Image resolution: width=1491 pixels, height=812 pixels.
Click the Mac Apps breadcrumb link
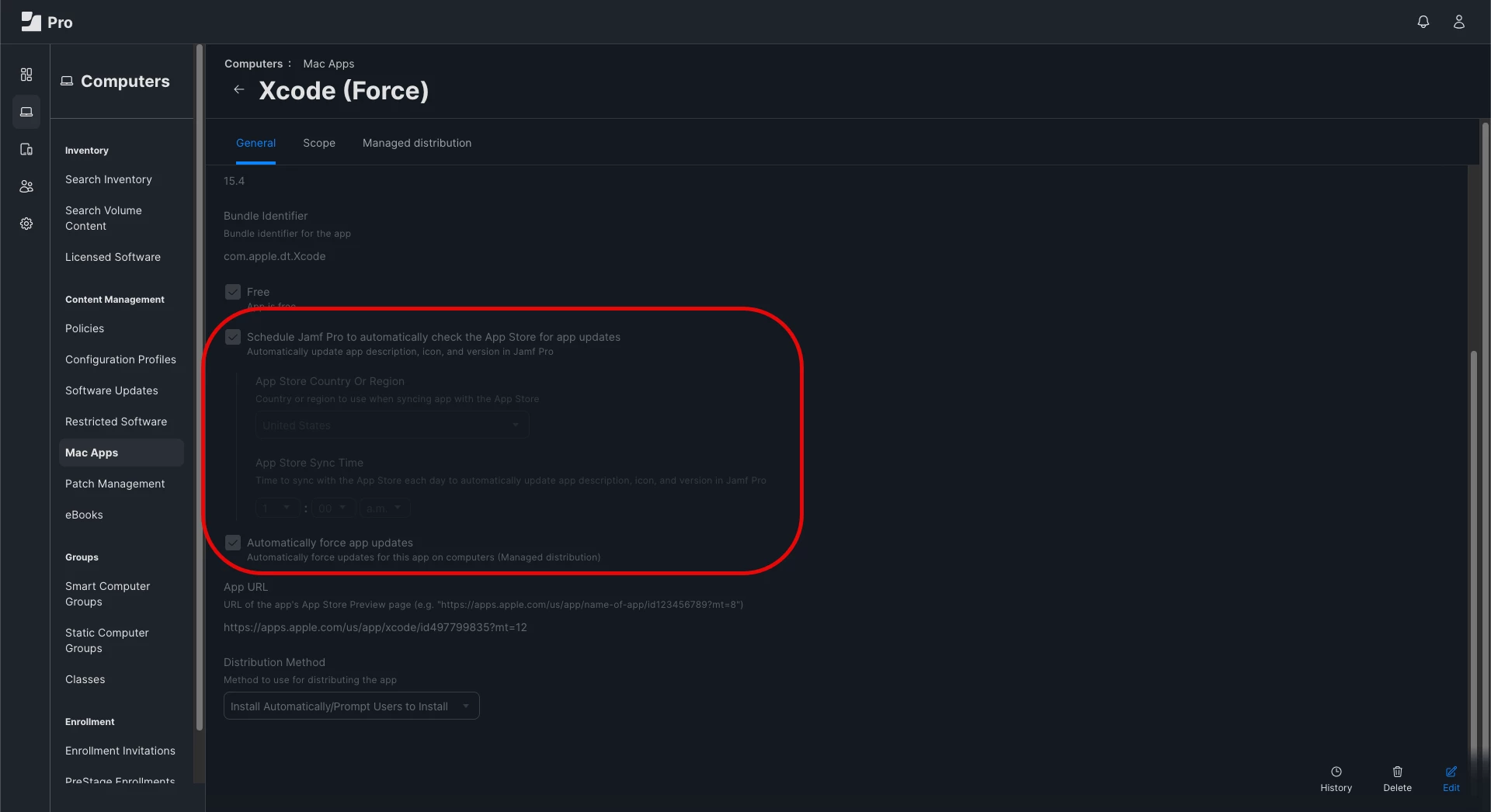[328, 64]
